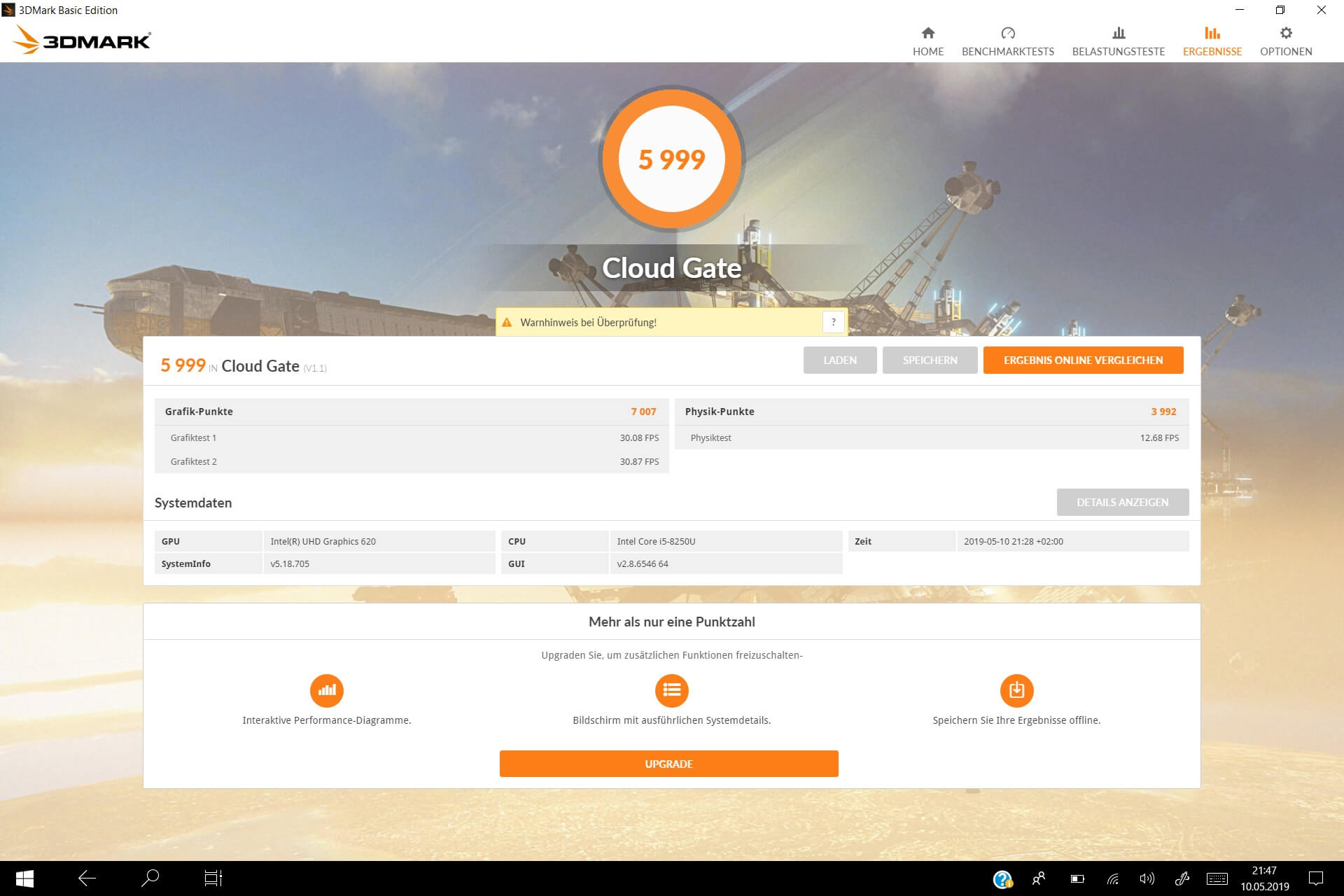Click the Speichern button
Screen dimensions: 1344x896
930,360
